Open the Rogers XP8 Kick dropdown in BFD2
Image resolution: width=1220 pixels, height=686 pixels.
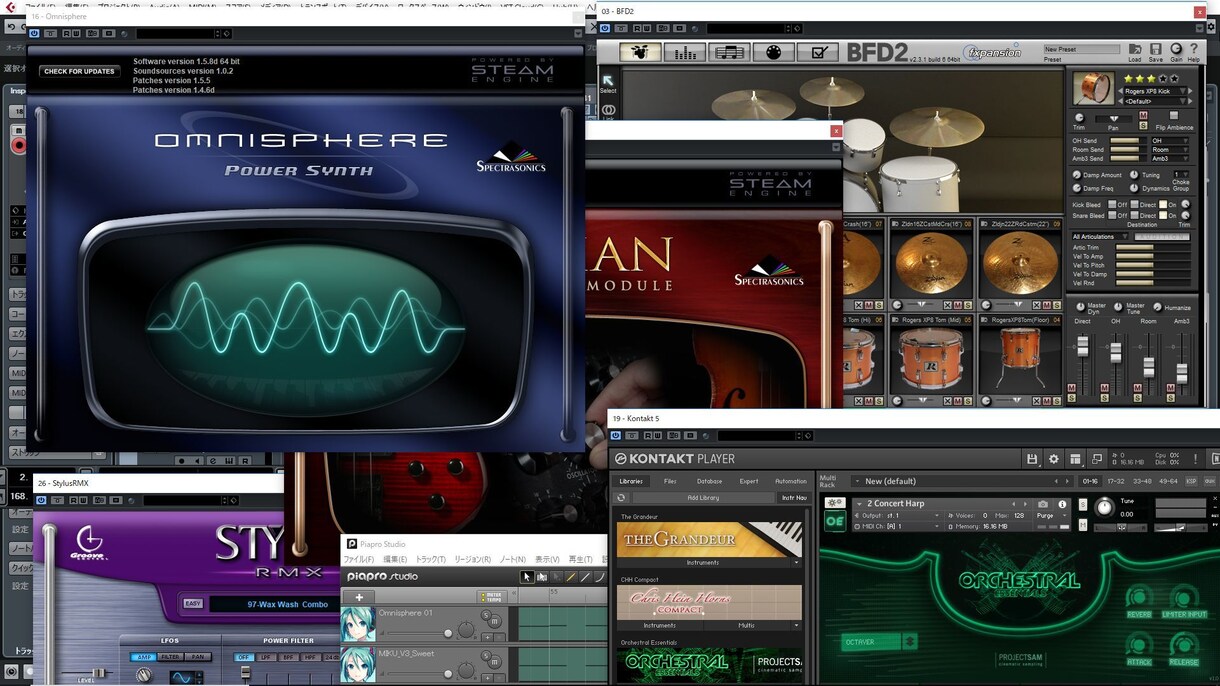(x=1155, y=91)
